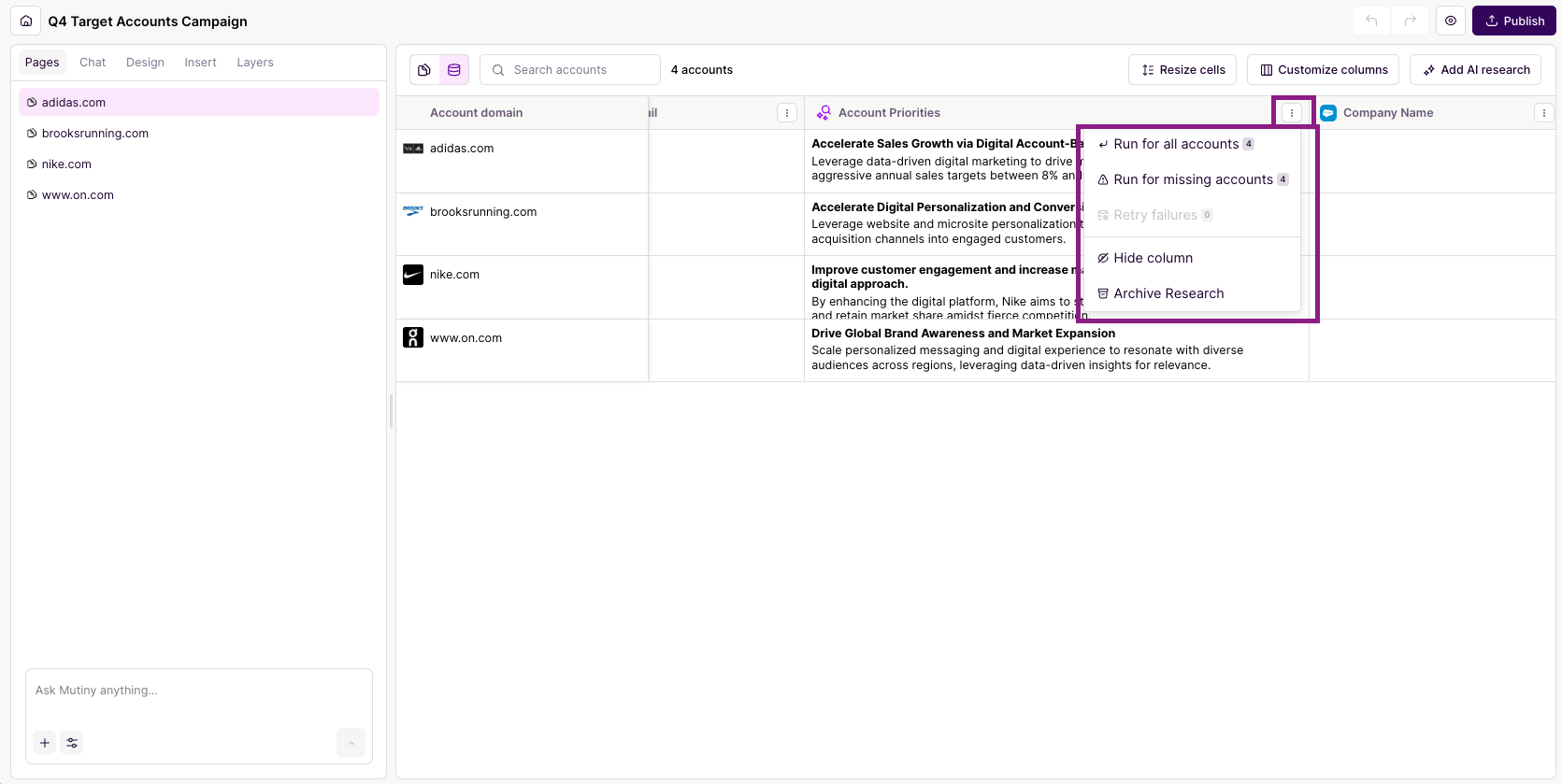Open the Accelerate Sales Growth priority cell
This screenshot has width=1562, height=784.
[942, 160]
